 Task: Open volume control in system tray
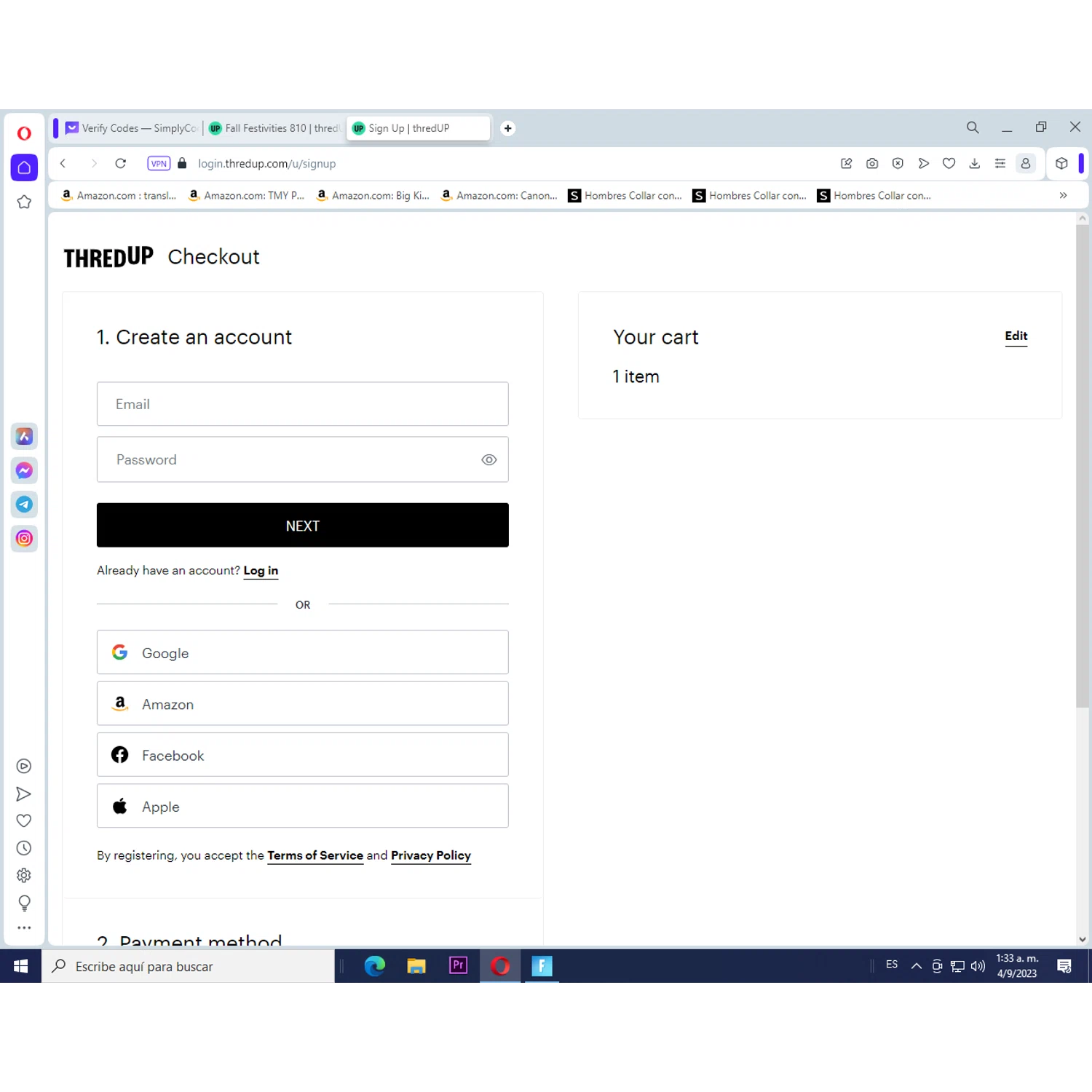coord(978,966)
